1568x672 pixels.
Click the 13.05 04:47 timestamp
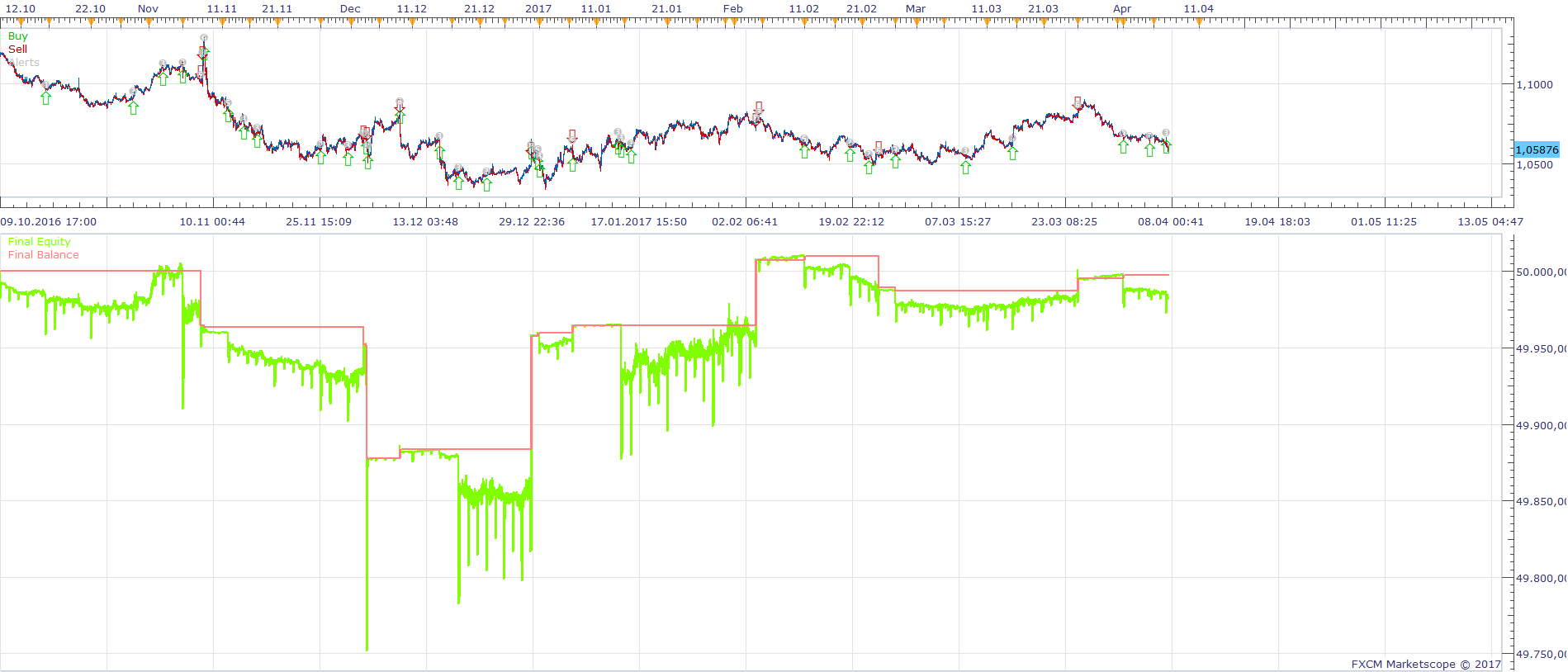(x=1490, y=221)
